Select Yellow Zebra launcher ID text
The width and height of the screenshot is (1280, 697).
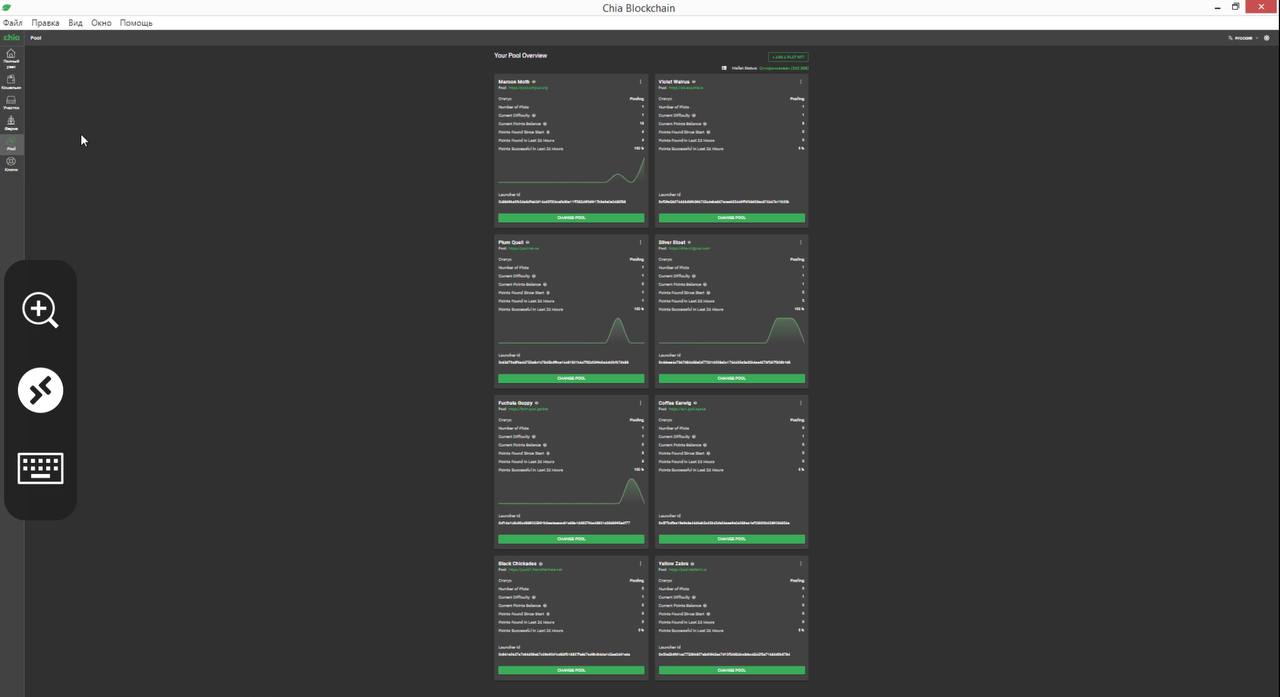[x=724, y=654]
